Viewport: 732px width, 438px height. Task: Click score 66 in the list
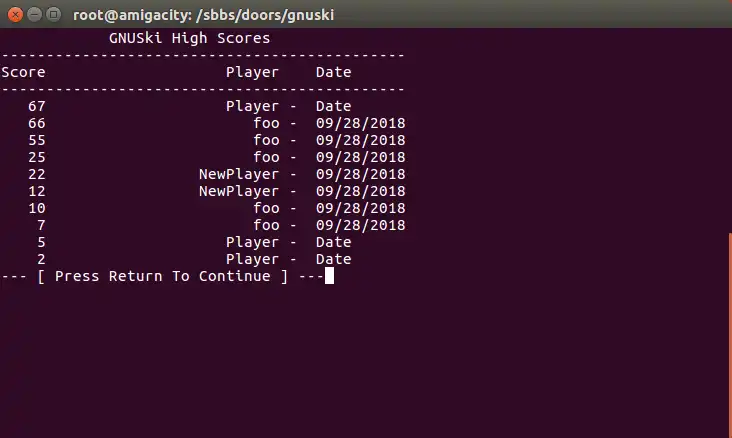tap(37, 123)
